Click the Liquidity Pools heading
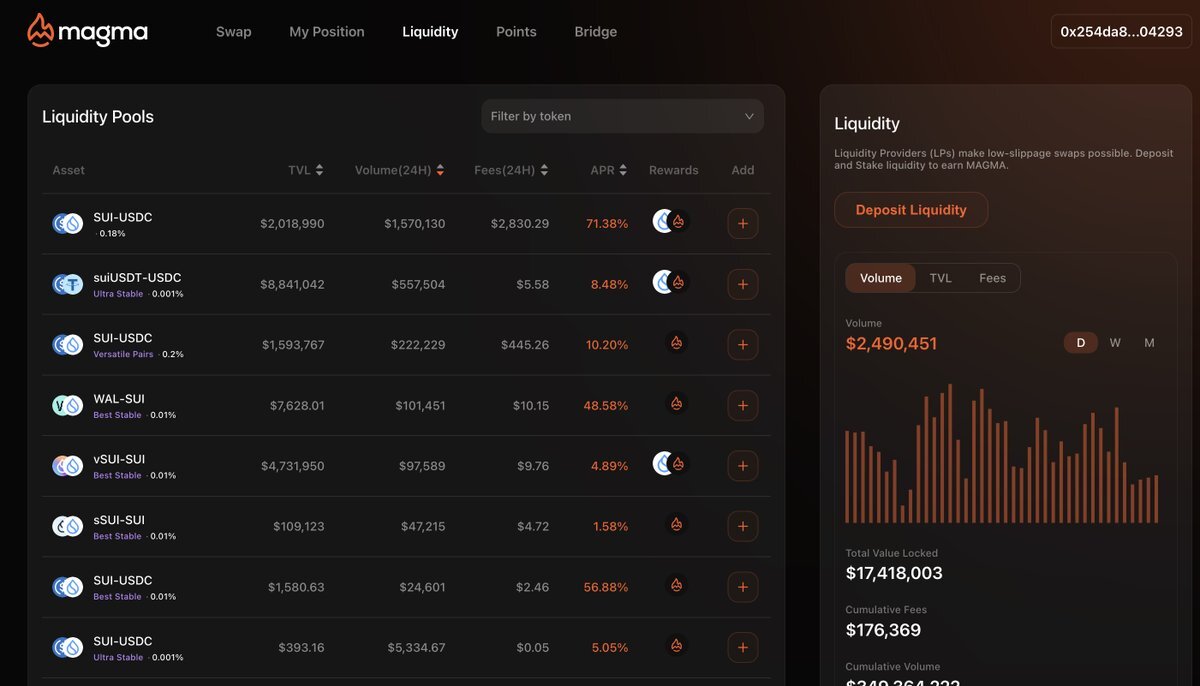 (98, 117)
